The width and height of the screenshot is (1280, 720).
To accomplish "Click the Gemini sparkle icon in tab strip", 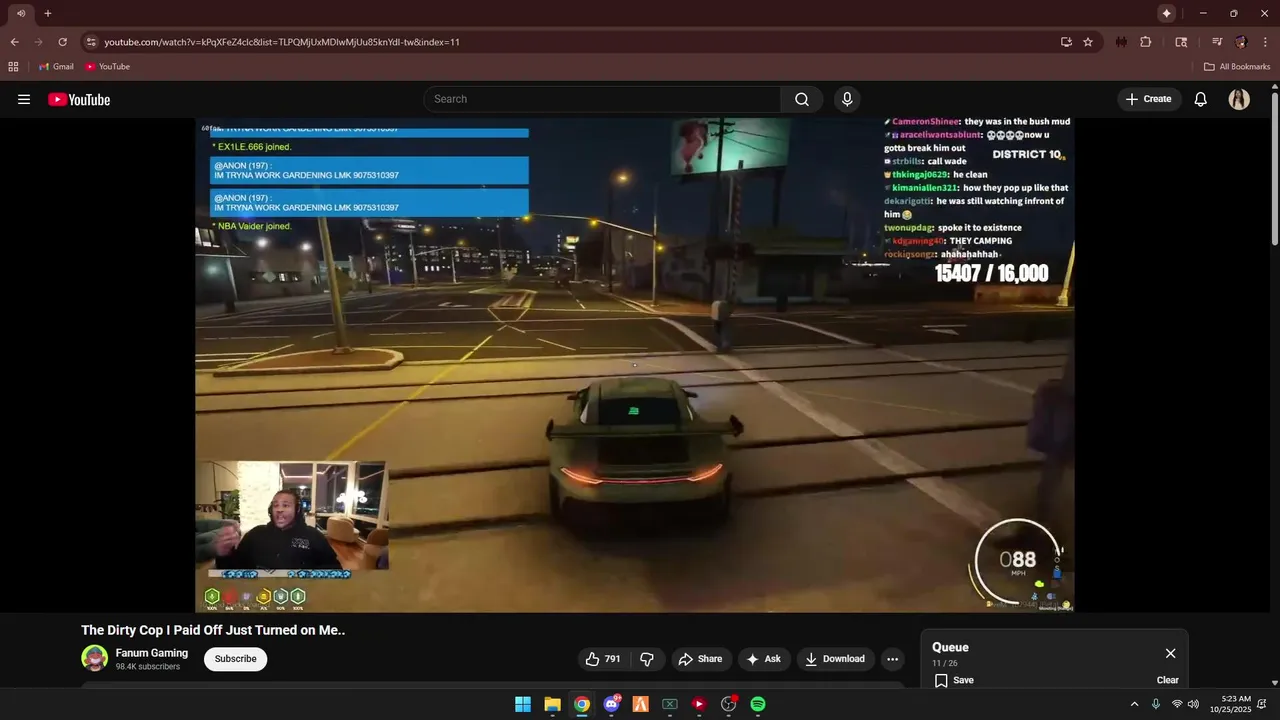I will click(1166, 13).
